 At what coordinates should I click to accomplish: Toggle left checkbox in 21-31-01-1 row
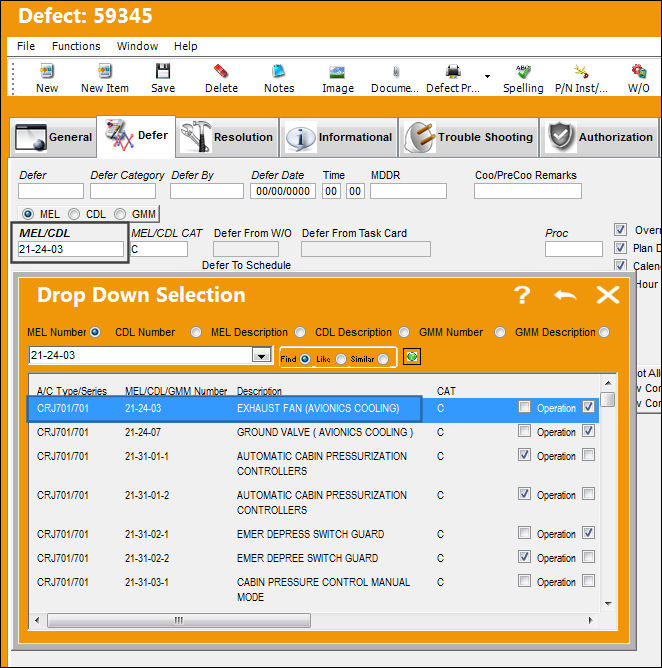pyautogui.click(x=524, y=455)
